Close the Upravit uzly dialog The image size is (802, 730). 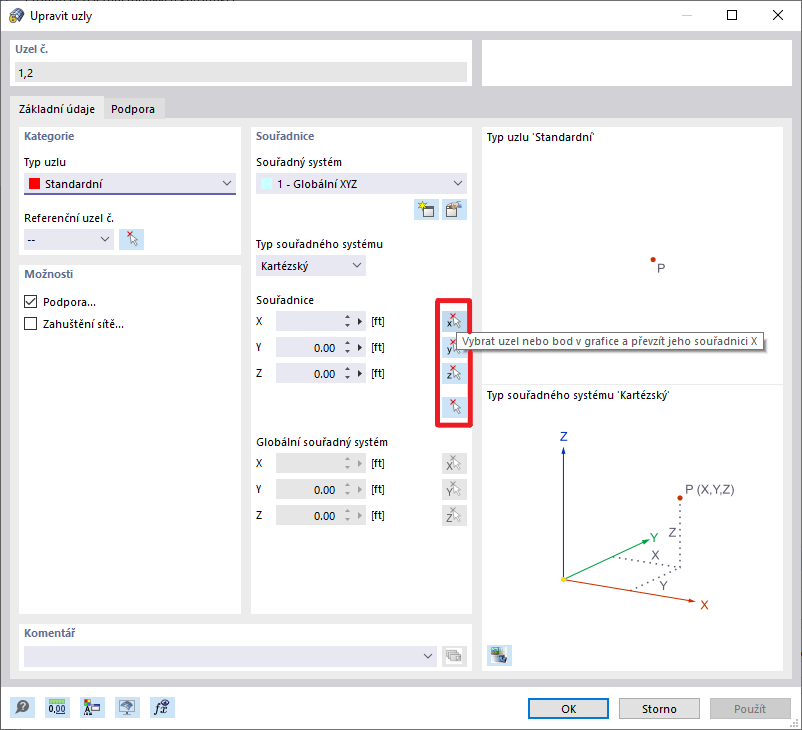coord(778,15)
